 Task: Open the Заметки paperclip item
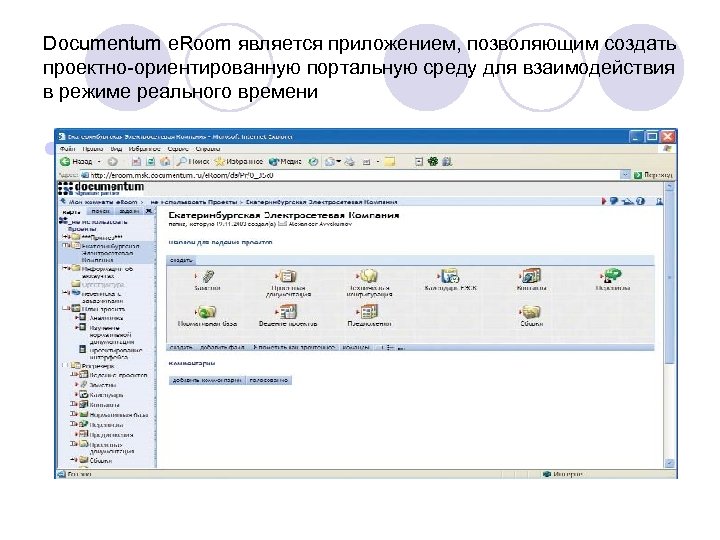(208, 276)
